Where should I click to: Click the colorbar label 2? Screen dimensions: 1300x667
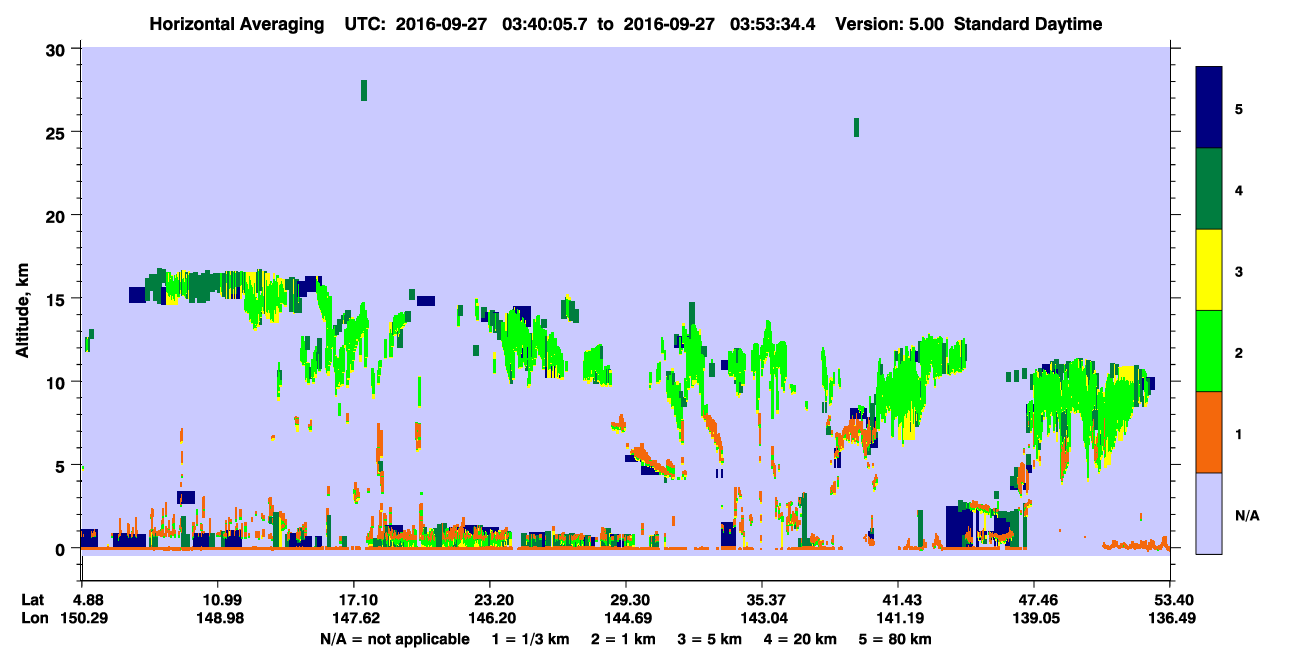[1239, 352]
